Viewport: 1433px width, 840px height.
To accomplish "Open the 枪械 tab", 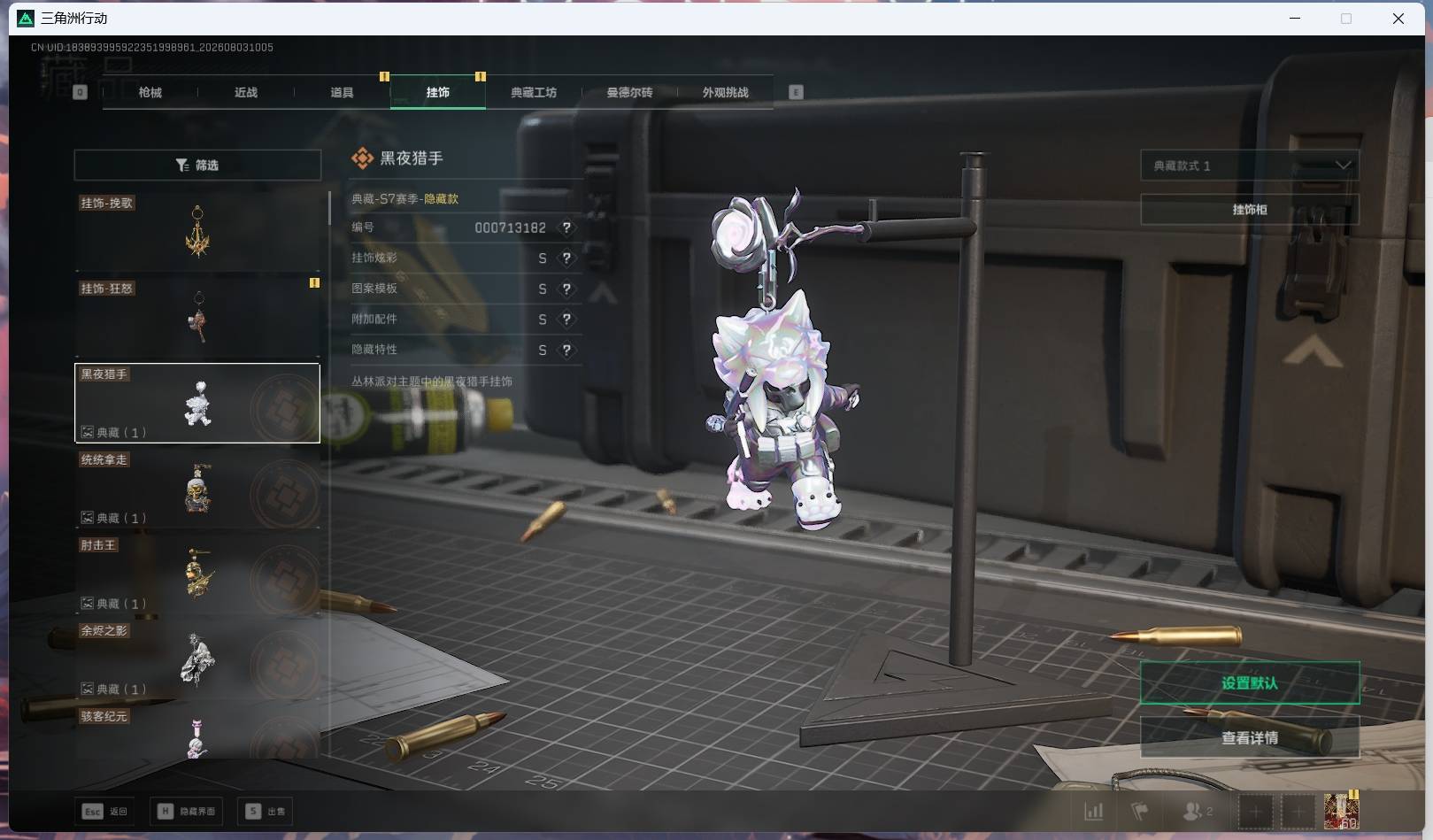I will (150, 92).
